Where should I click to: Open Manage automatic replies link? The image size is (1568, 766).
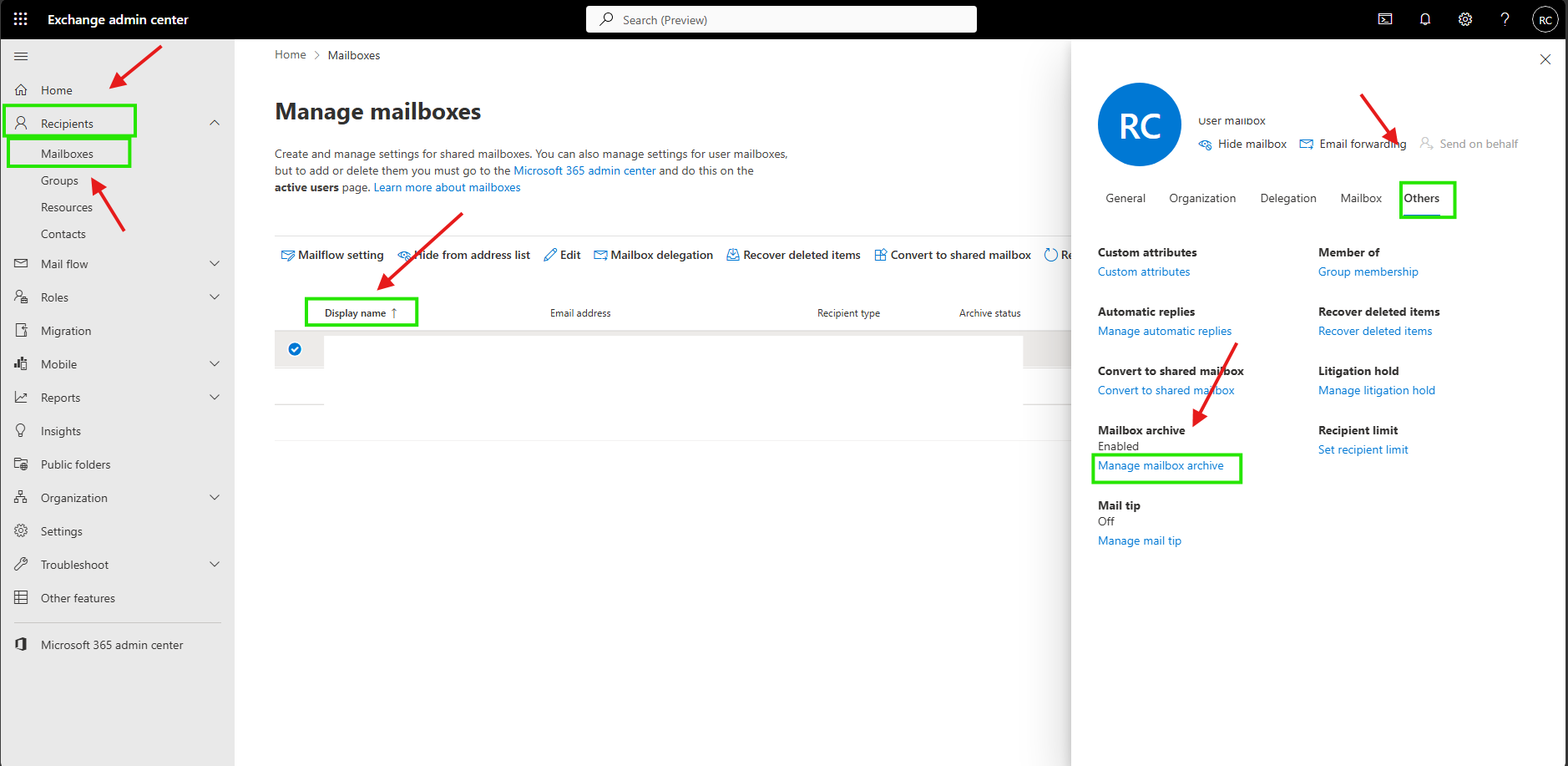[1165, 331]
